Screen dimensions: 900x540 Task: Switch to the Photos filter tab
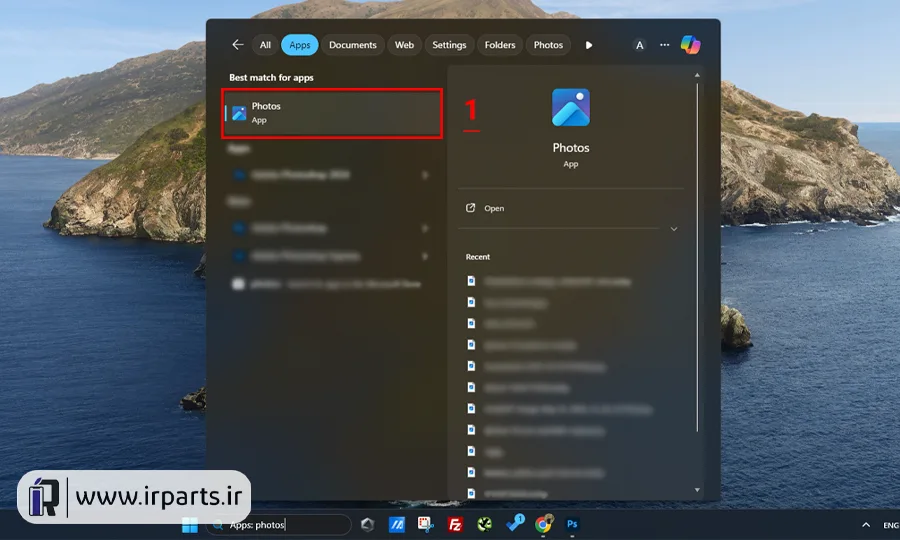click(548, 45)
